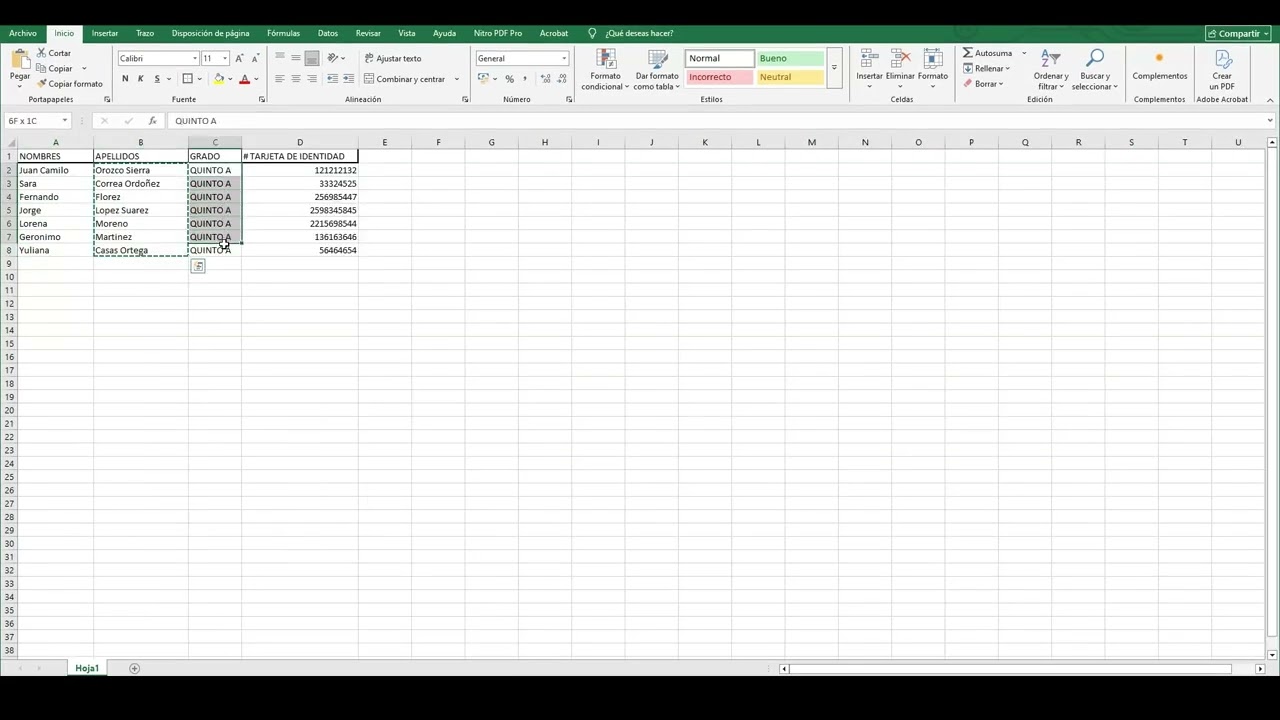1280x720 pixels.
Task: Open Combinar y centrar dropdown arrow
Action: [x=457, y=79]
